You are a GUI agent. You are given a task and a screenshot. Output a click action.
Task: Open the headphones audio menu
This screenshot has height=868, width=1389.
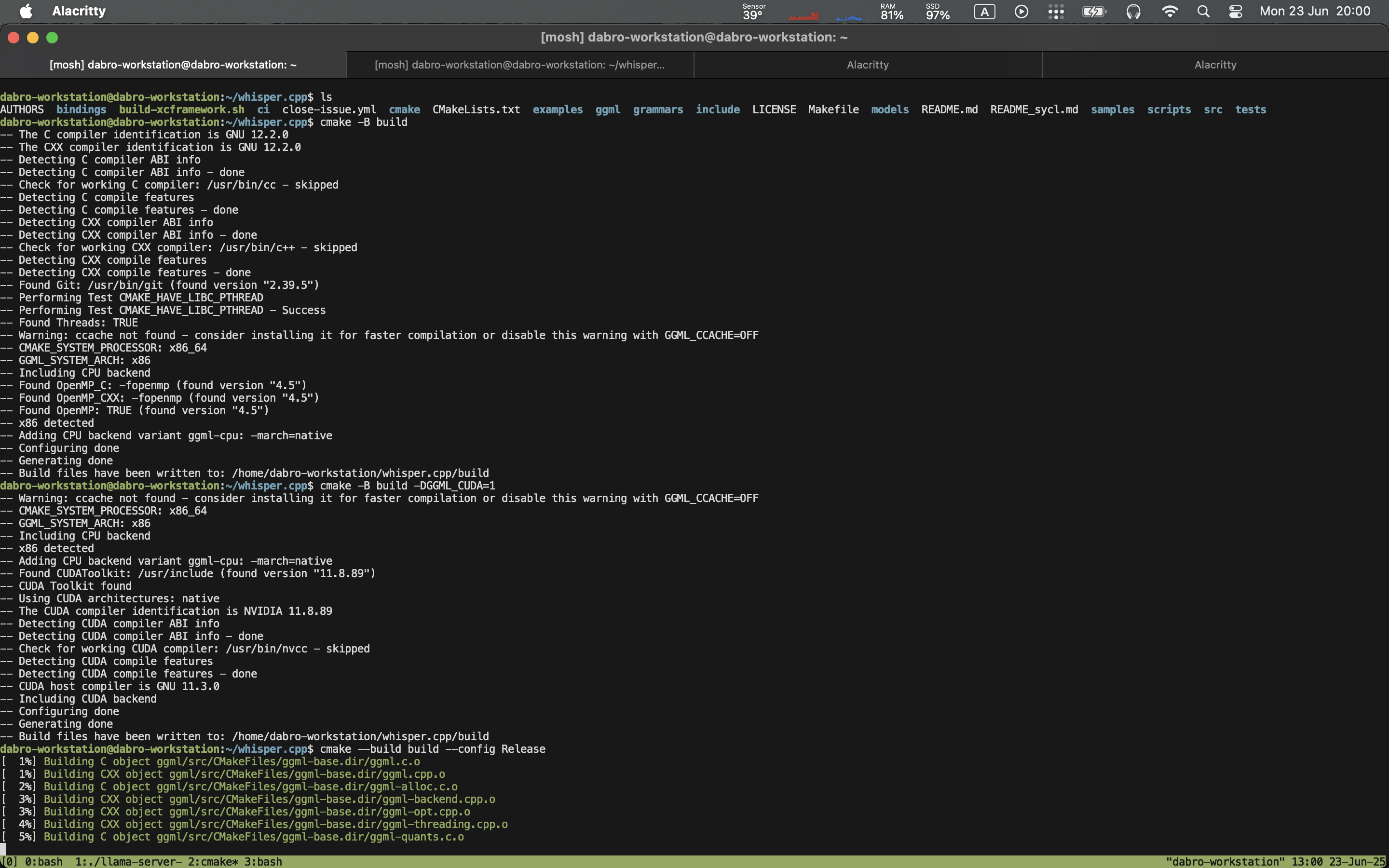1133,12
